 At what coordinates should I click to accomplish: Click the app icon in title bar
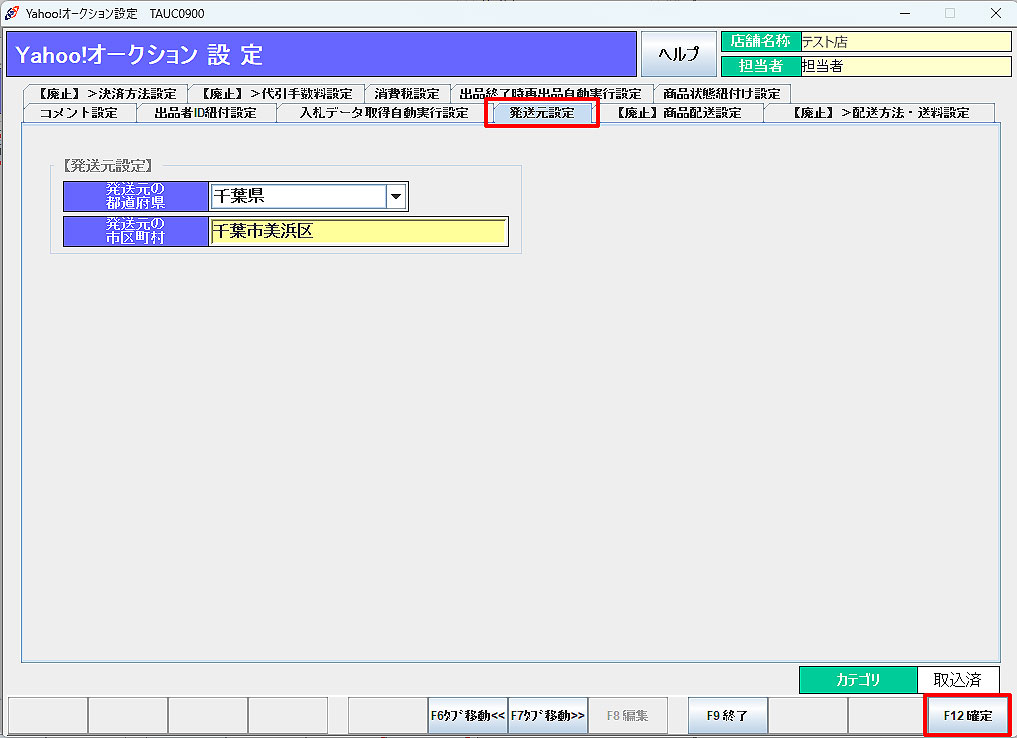point(12,13)
